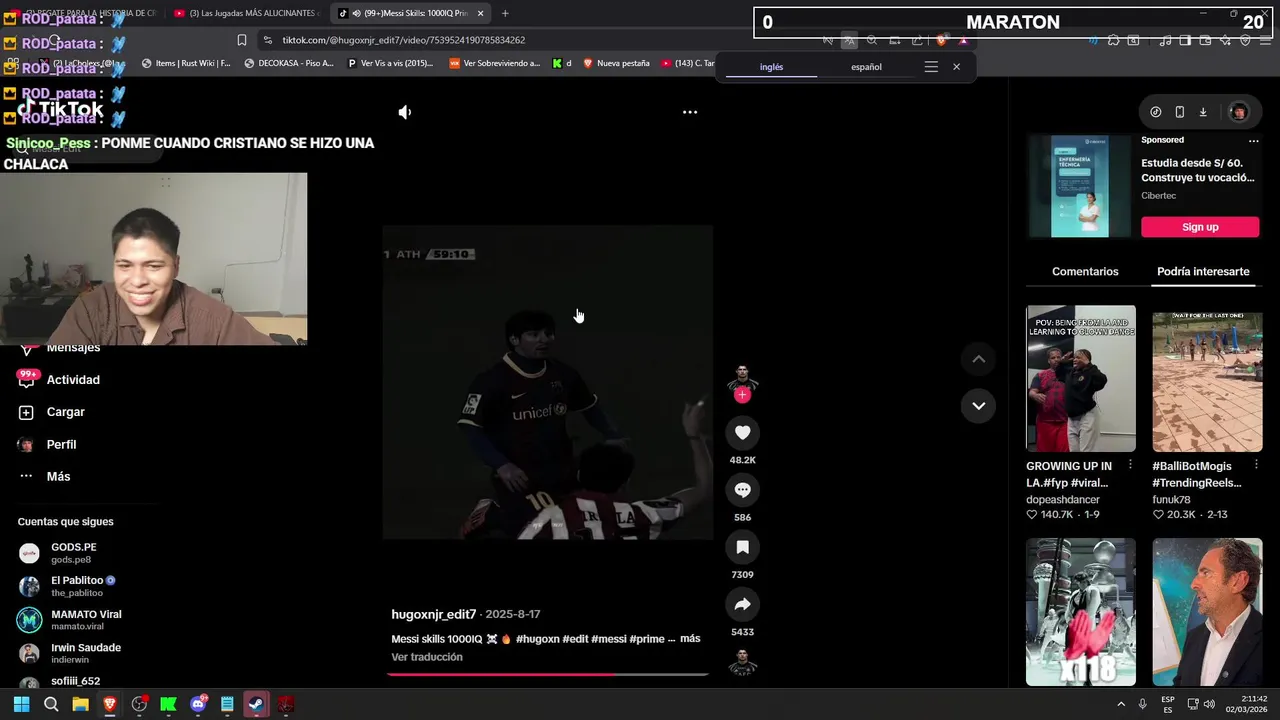Click the get-app phone icon in top pill

click(1180, 112)
